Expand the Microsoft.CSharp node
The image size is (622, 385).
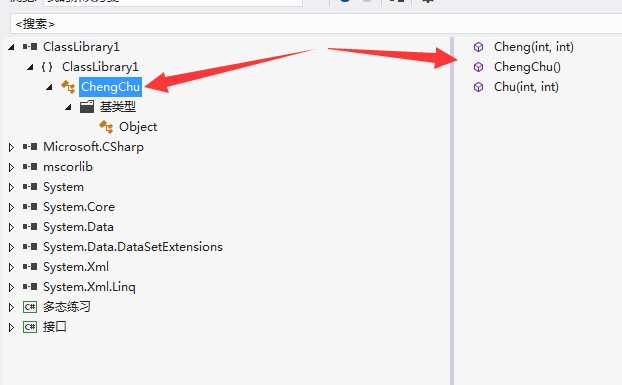[11, 147]
